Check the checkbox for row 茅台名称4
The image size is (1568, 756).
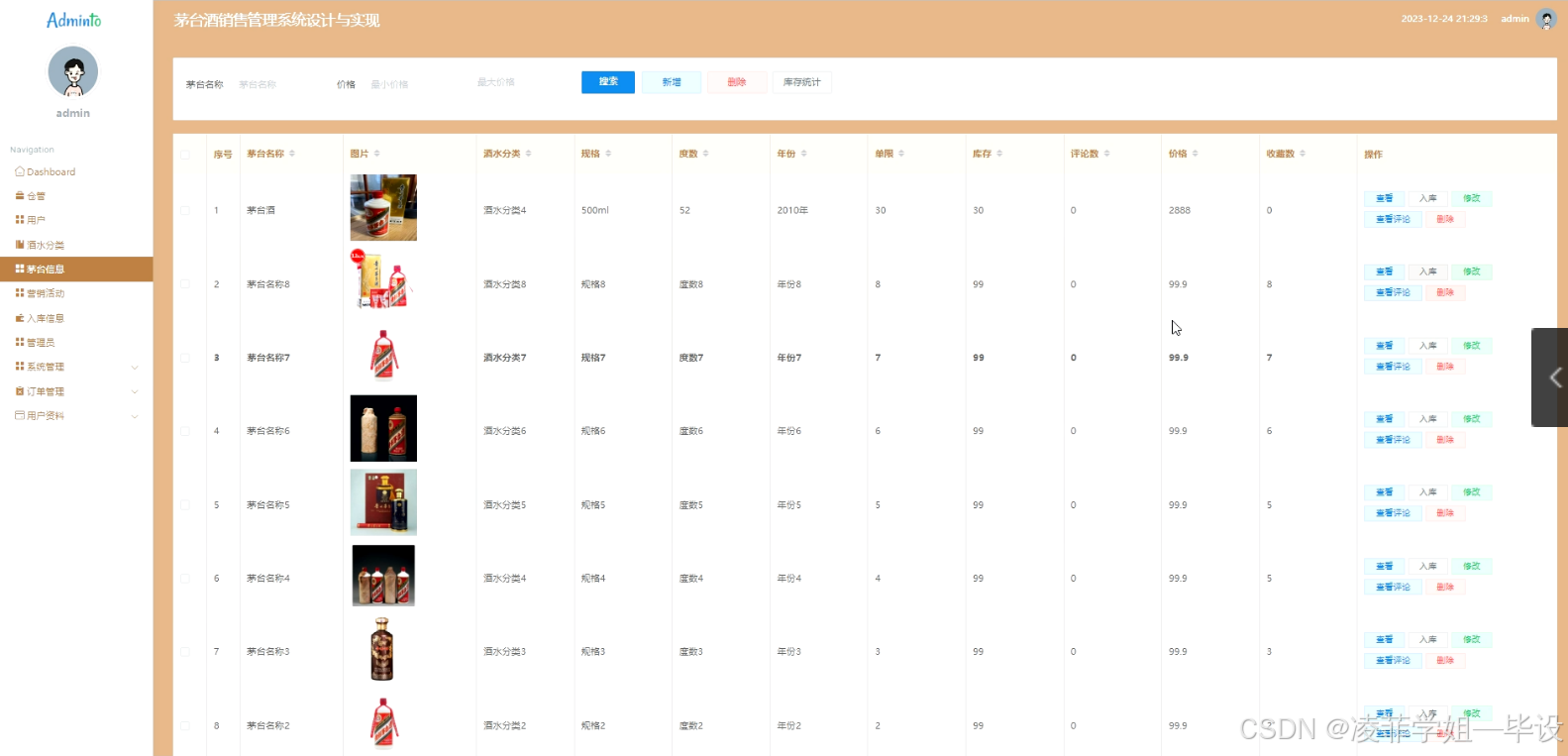[x=185, y=579]
